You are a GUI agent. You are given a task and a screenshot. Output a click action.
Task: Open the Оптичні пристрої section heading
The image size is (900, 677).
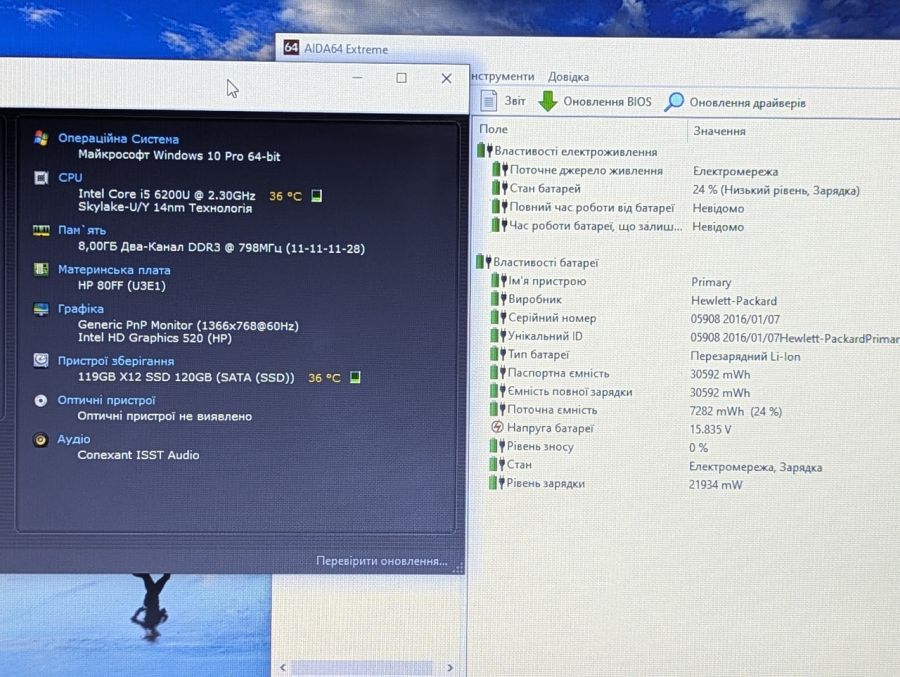pos(106,400)
